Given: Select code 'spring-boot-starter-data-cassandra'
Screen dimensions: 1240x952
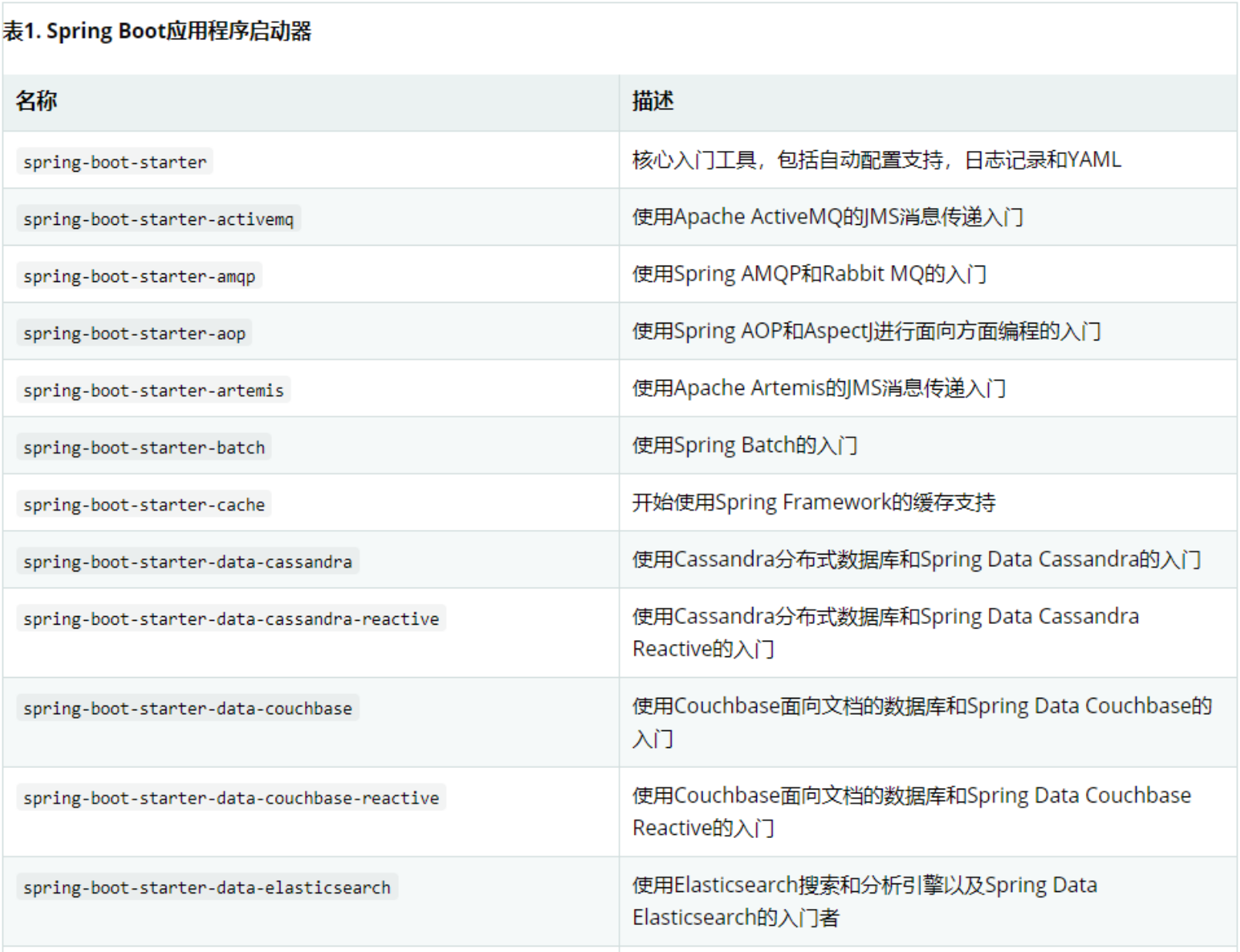Looking at the screenshot, I should pos(188,561).
